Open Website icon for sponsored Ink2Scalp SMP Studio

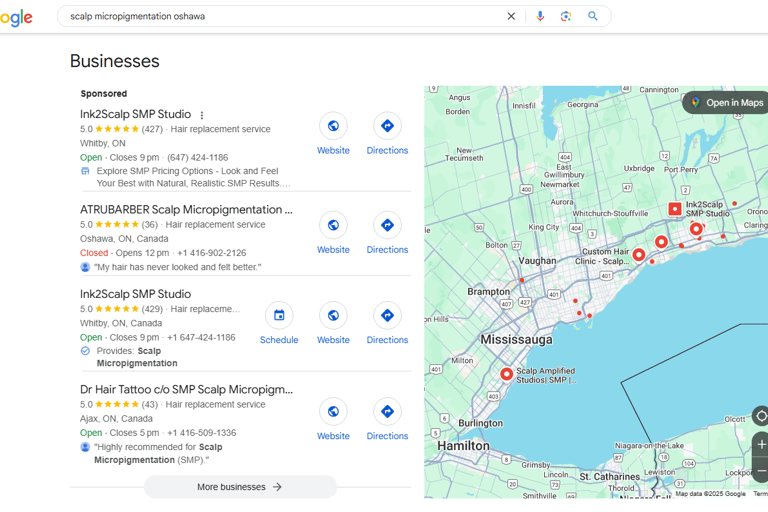pyautogui.click(x=333, y=126)
